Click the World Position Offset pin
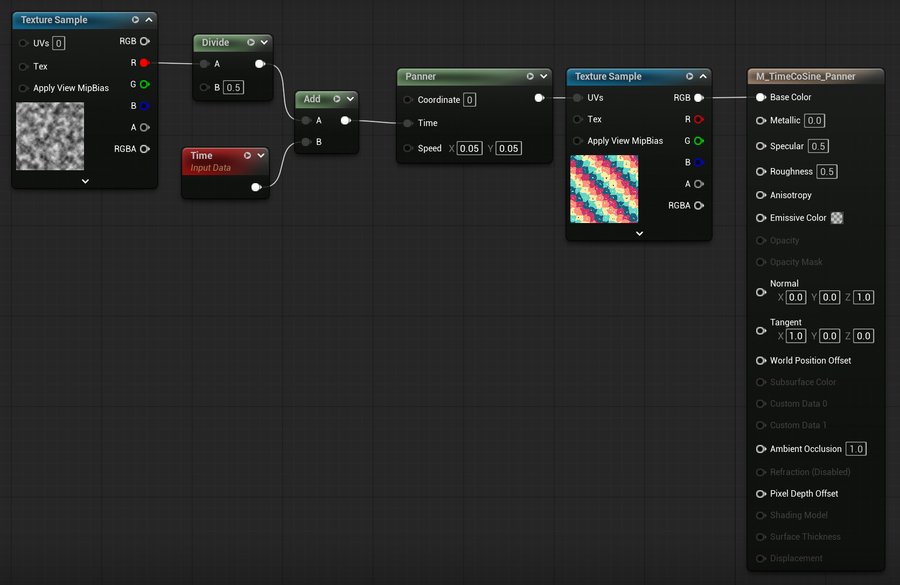Screen dimensions: 900x585 pos(761,361)
